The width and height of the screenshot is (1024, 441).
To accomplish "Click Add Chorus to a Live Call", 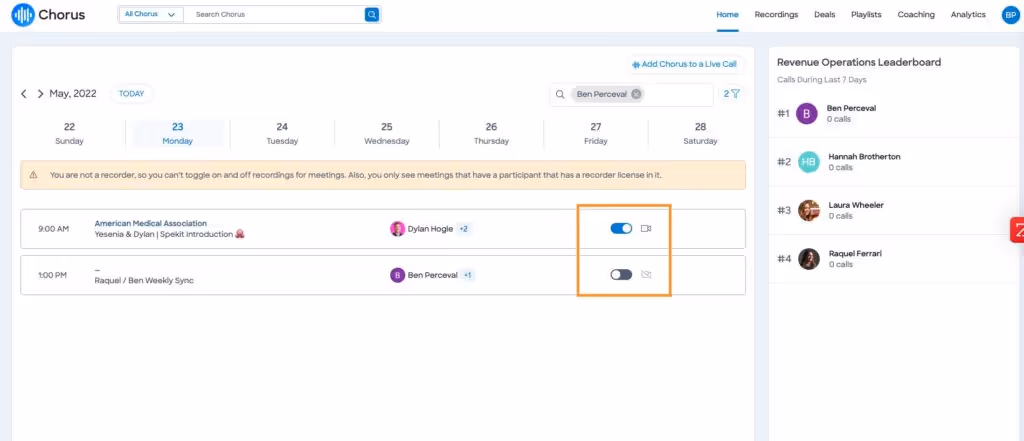I will [x=684, y=65].
